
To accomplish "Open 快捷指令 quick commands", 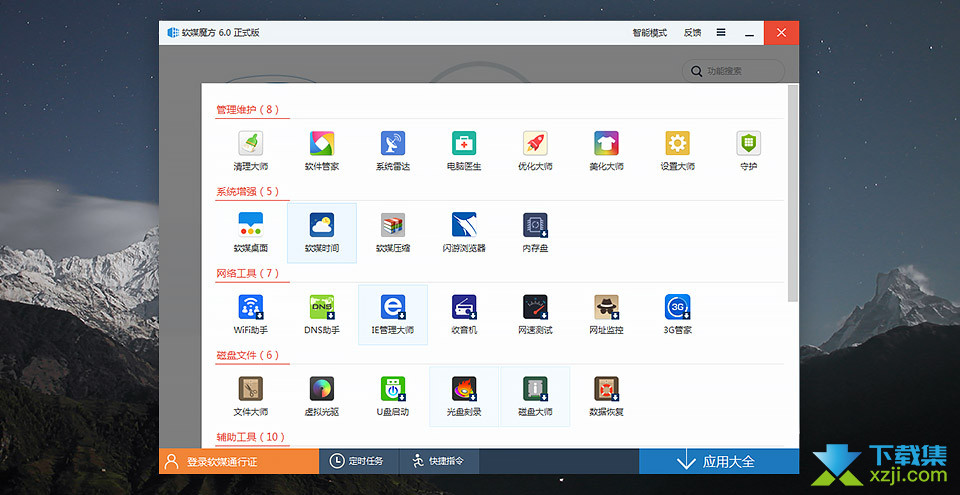I will pyautogui.click(x=439, y=461).
